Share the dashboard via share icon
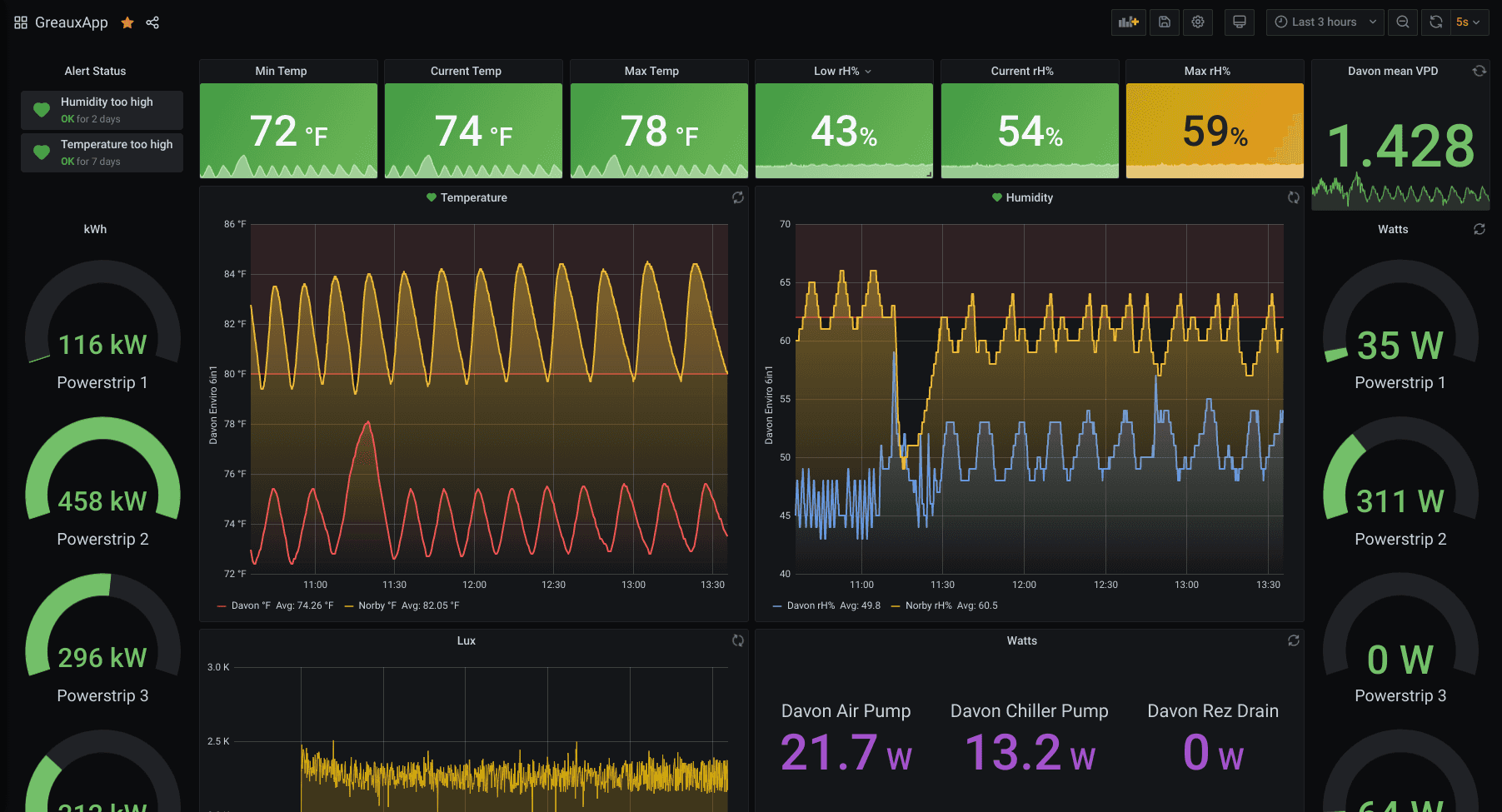 click(152, 22)
